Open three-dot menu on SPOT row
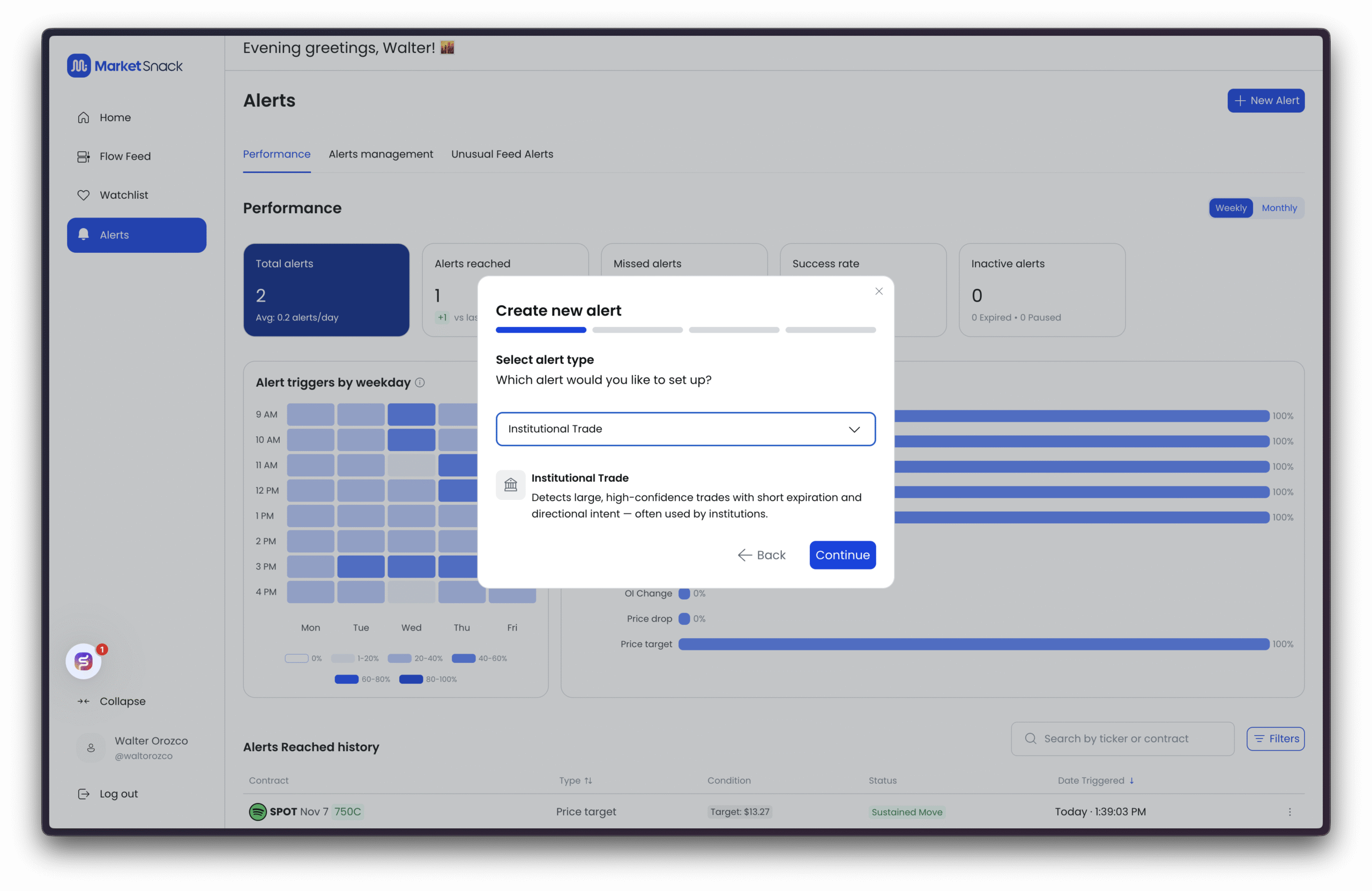This screenshot has height=891, width=1372. point(1289,812)
